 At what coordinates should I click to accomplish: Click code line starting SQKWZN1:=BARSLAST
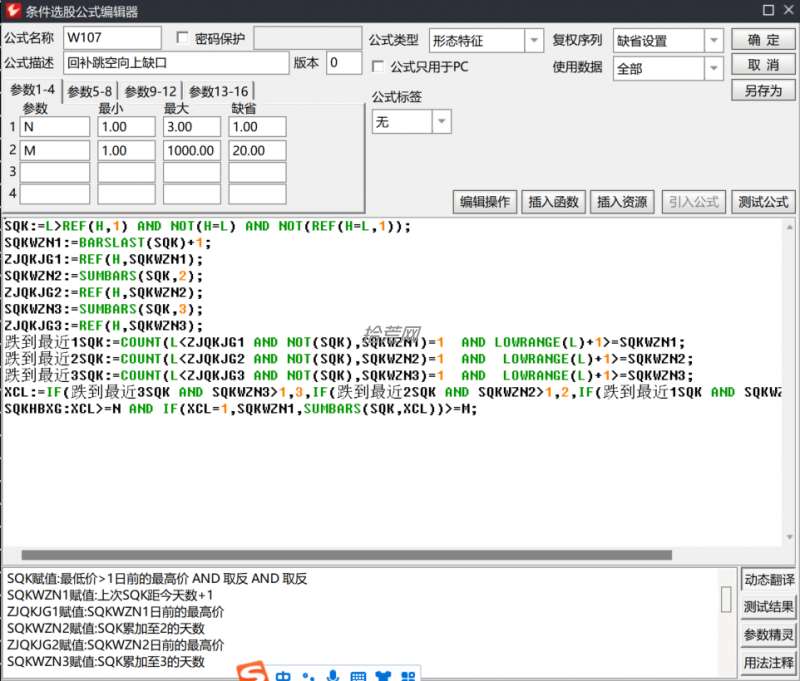108,243
